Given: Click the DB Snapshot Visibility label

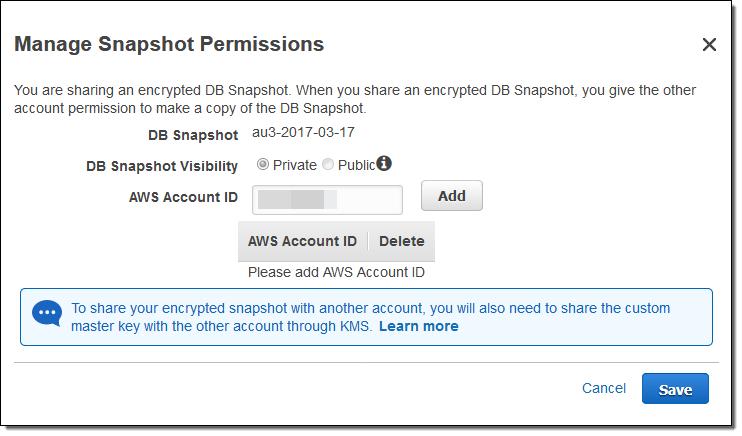Looking at the screenshot, I should pos(162,166).
